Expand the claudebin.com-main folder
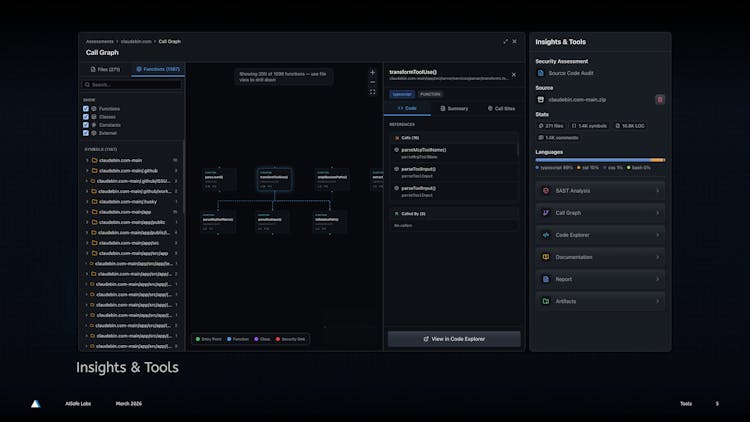This screenshot has height=422, width=750. (86, 160)
